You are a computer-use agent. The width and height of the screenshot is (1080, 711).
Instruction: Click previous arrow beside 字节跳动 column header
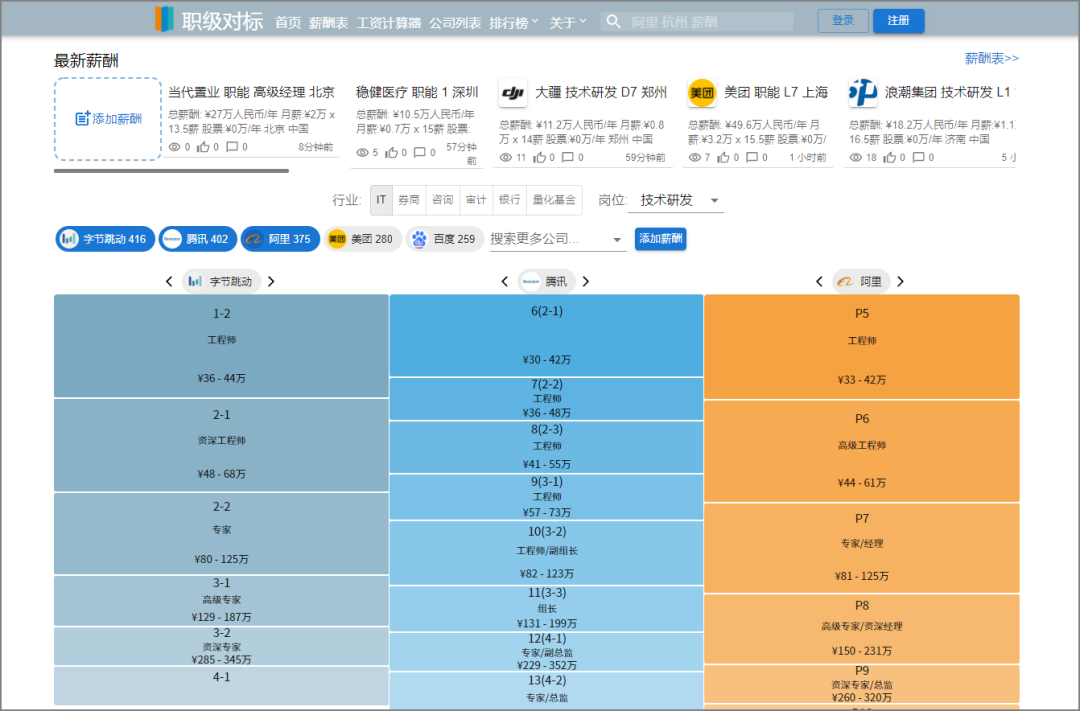[x=169, y=281]
